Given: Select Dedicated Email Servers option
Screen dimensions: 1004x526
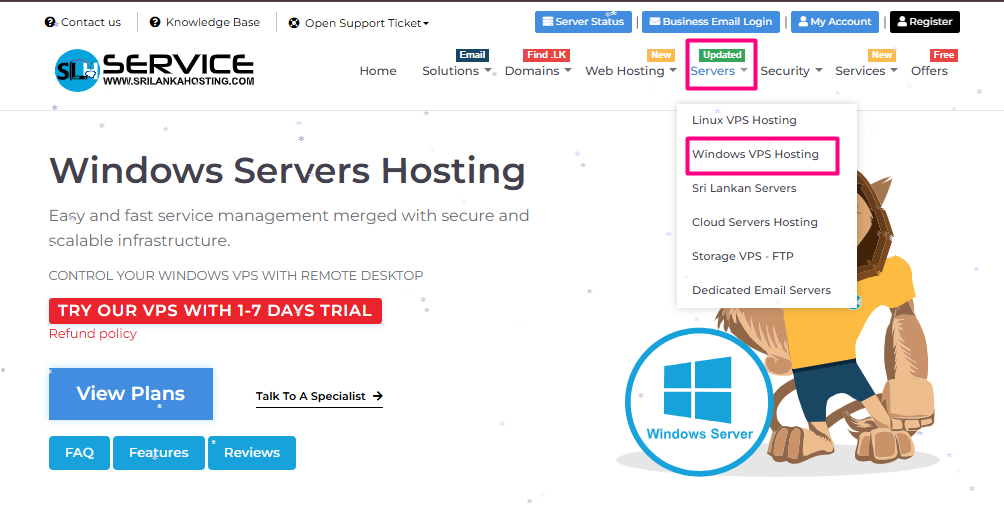Looking at the screenshot, I should point(761,290).
